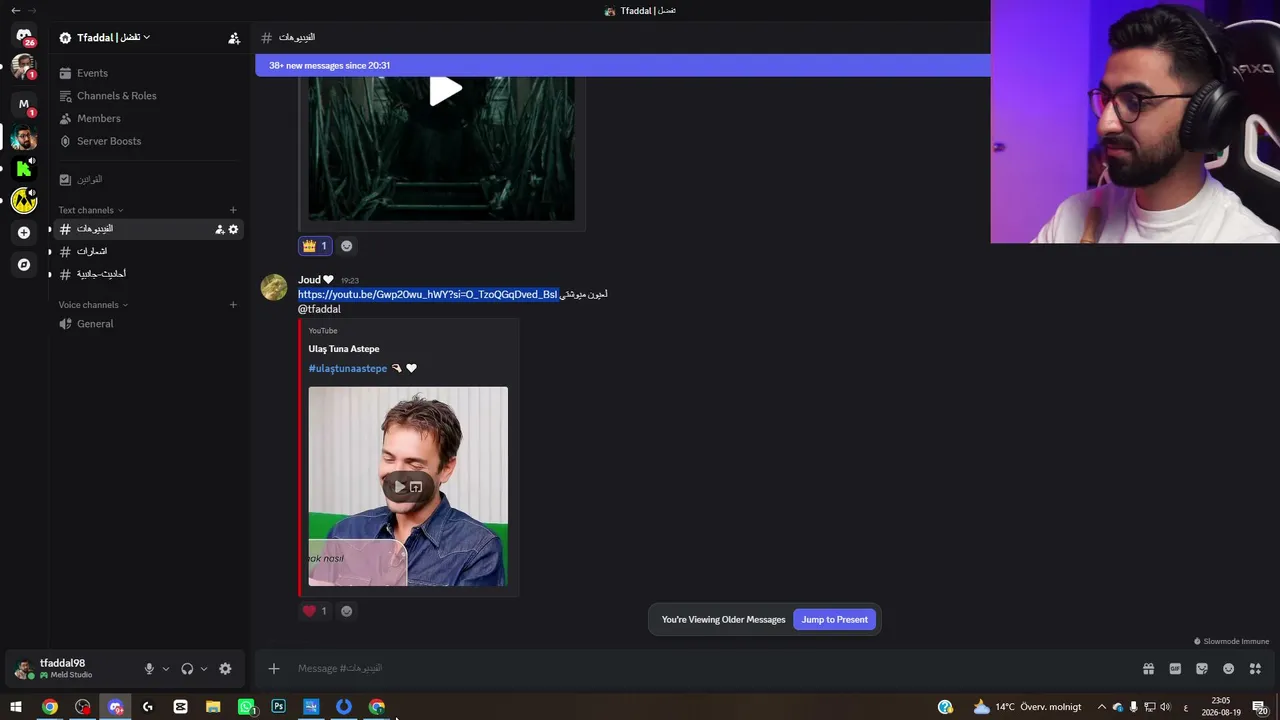Collapse the Text channels category
The image size is (1280, 720).
pyautogui.click(x=90, y=210)
